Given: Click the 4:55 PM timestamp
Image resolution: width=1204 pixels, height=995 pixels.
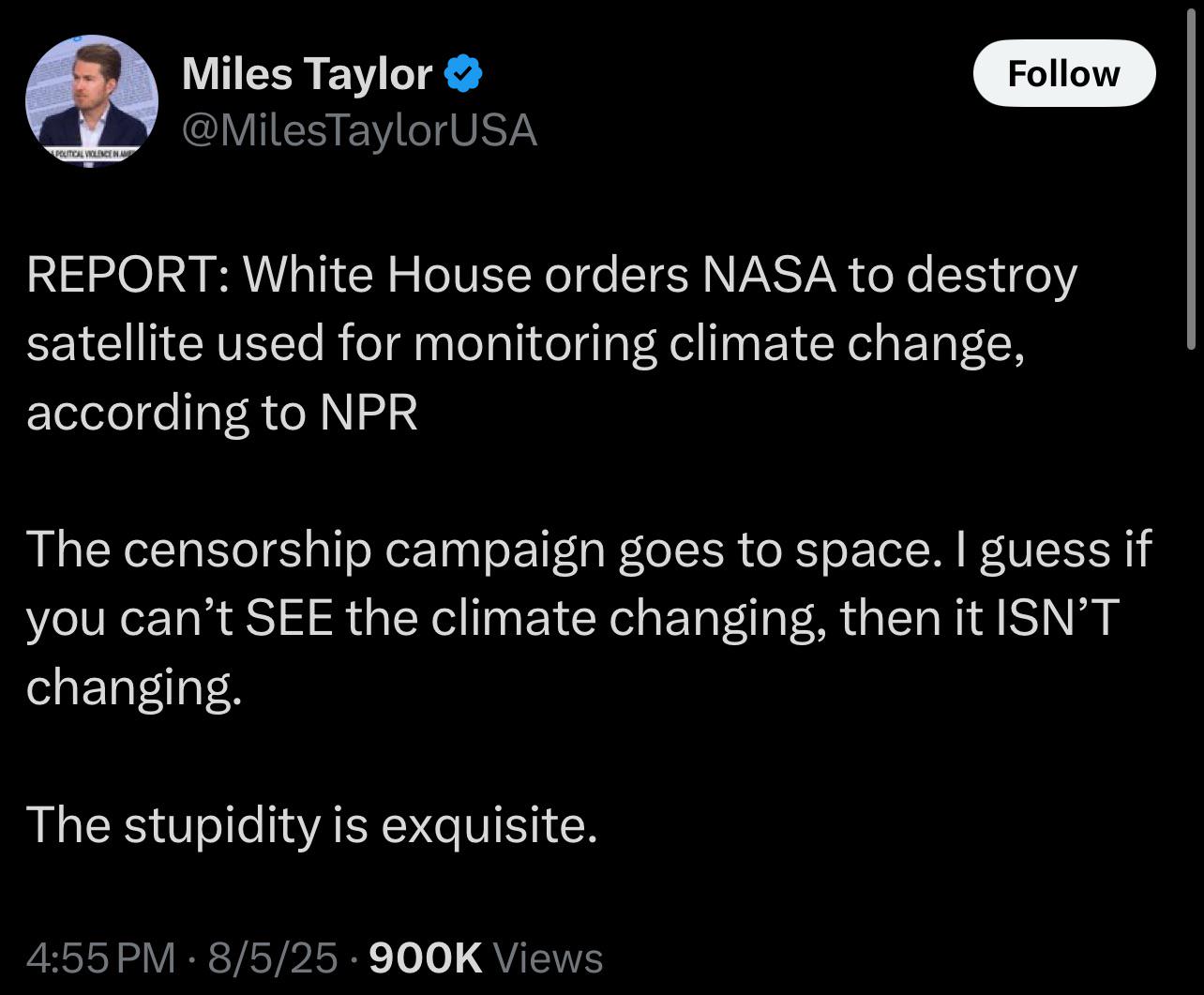Looking at the screenshot, I should click(100, 957).
